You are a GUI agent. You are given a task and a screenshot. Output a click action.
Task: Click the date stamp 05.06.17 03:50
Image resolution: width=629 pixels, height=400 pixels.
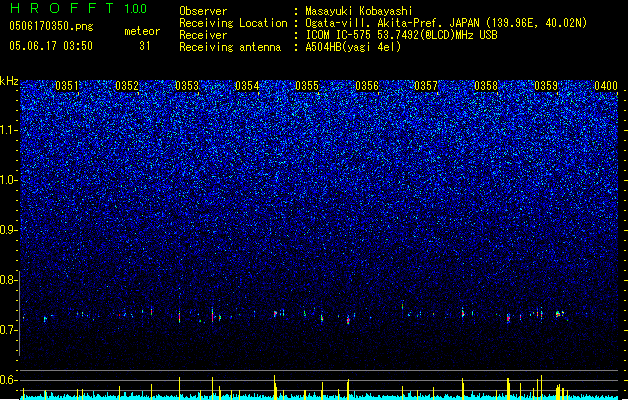(51, 46)
